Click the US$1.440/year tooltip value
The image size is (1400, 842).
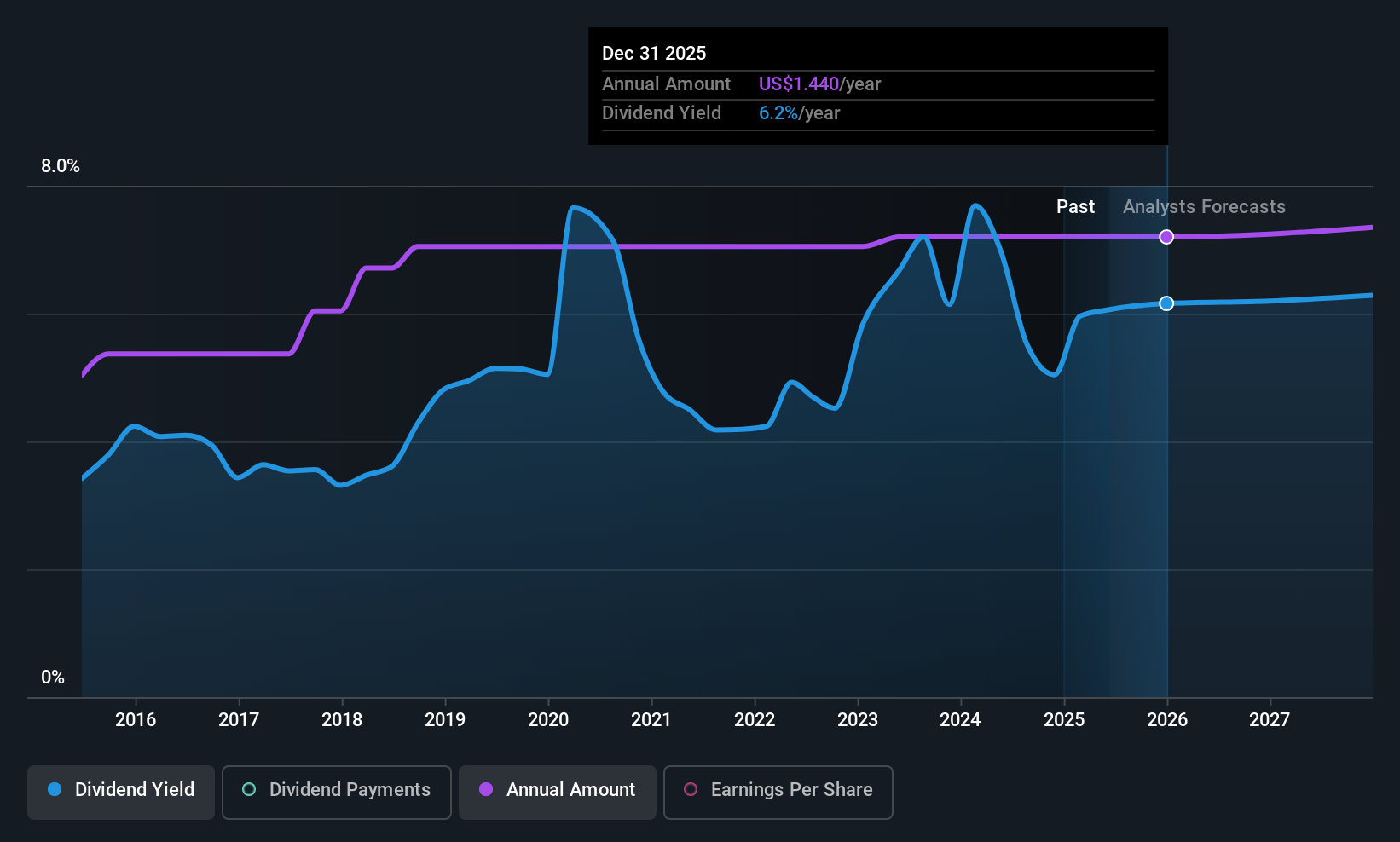pyautogui.click(x=819, y=84)
